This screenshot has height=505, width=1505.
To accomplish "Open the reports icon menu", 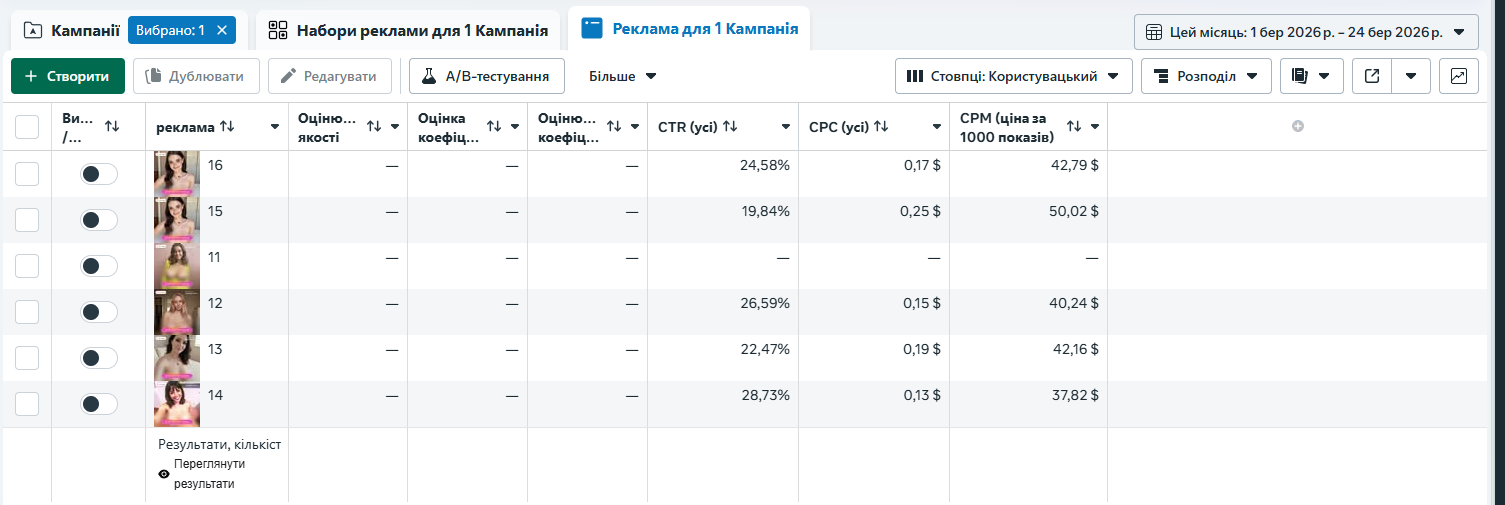I will tap(1311, 76).
